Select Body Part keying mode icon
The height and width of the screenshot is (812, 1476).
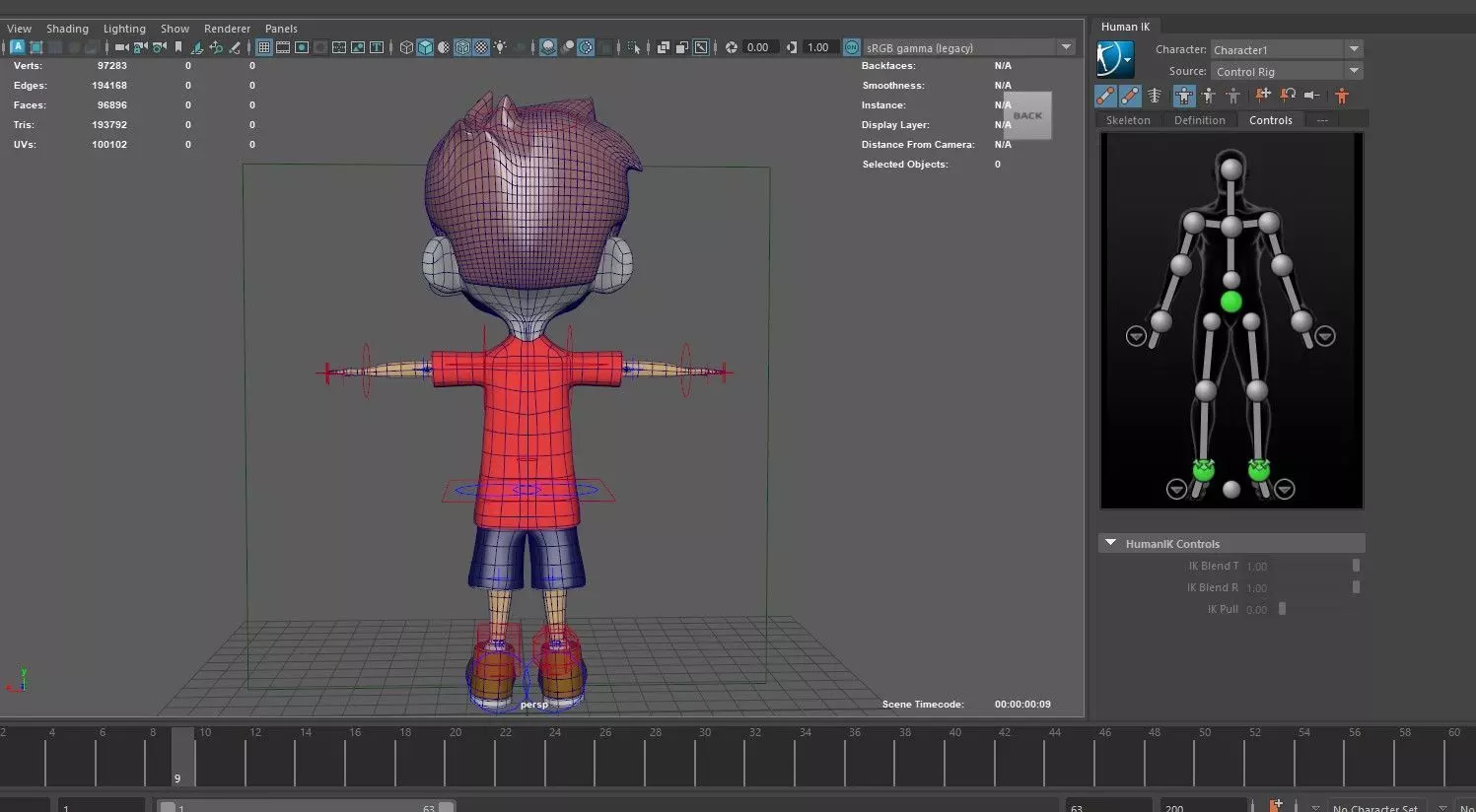(1209, 96)
